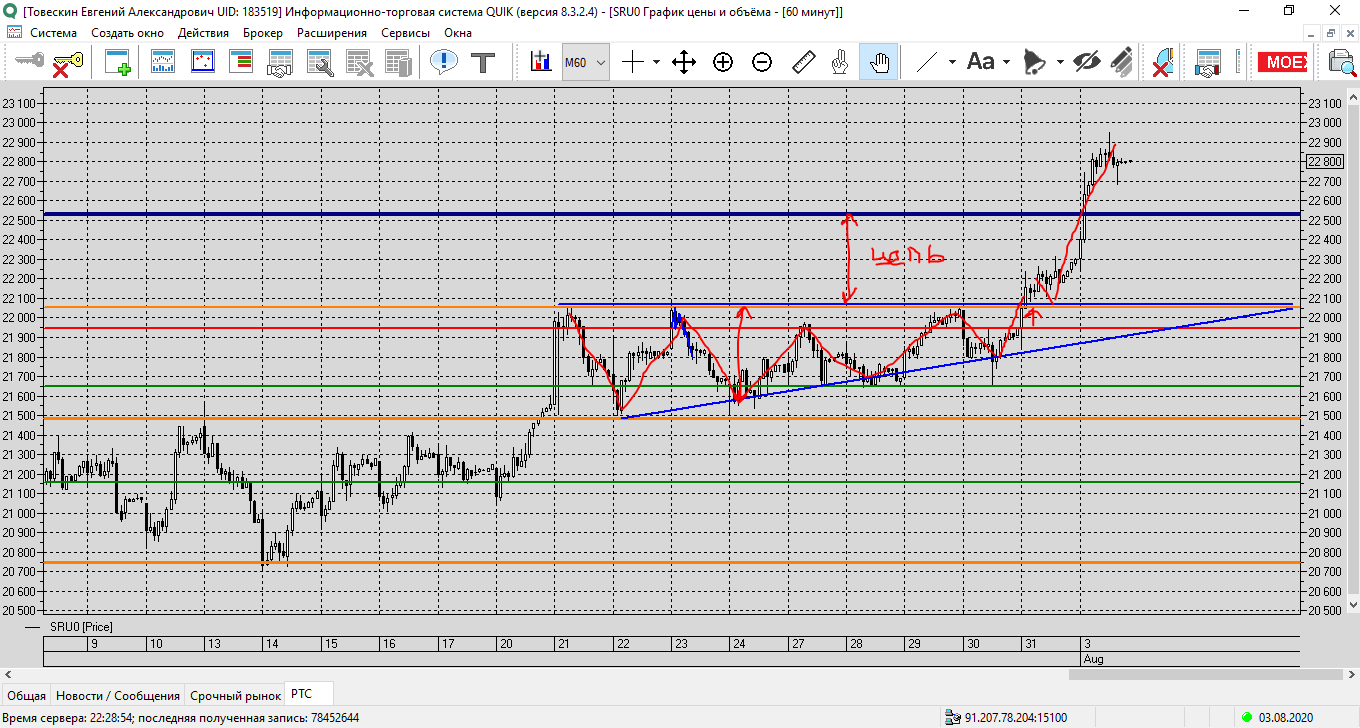Click the horizontal scrollbar left arrow
This screenshot has width=1360, height=728.
click(x=9, y=674)
